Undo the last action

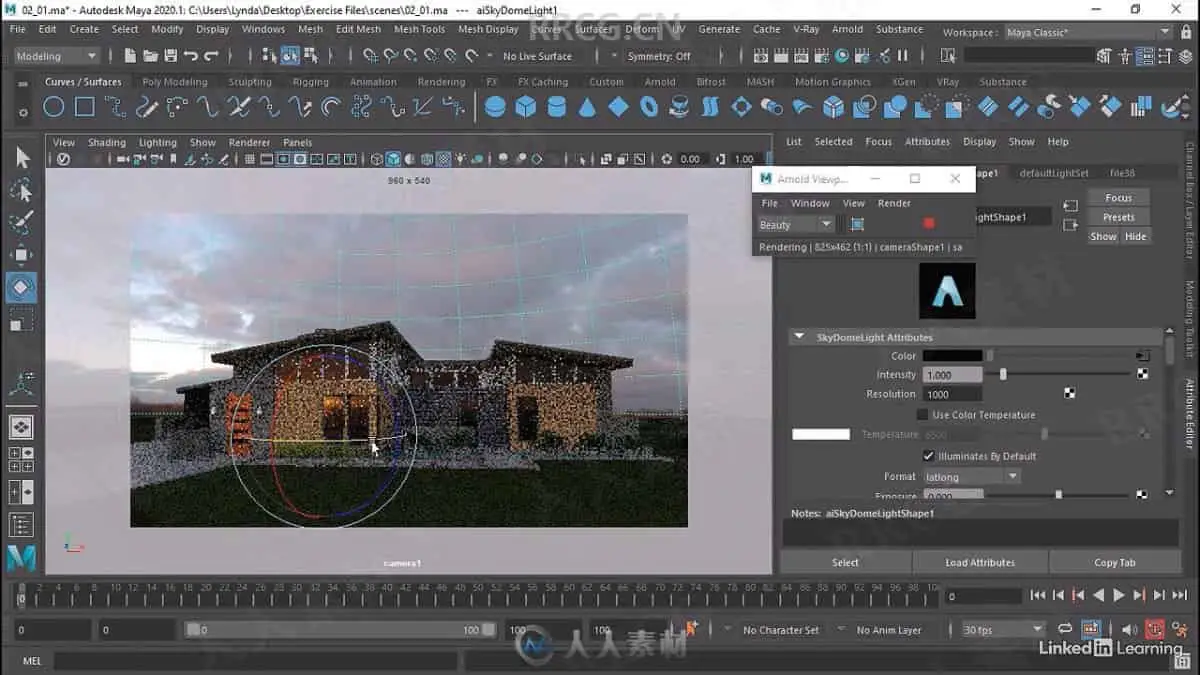[x=190, y=56]
